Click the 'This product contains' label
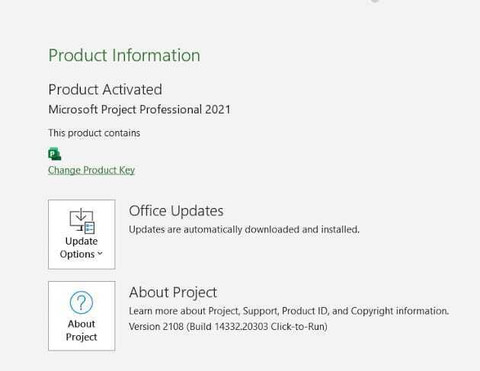The height and width of the screenshot is (371, 480). 94,133
